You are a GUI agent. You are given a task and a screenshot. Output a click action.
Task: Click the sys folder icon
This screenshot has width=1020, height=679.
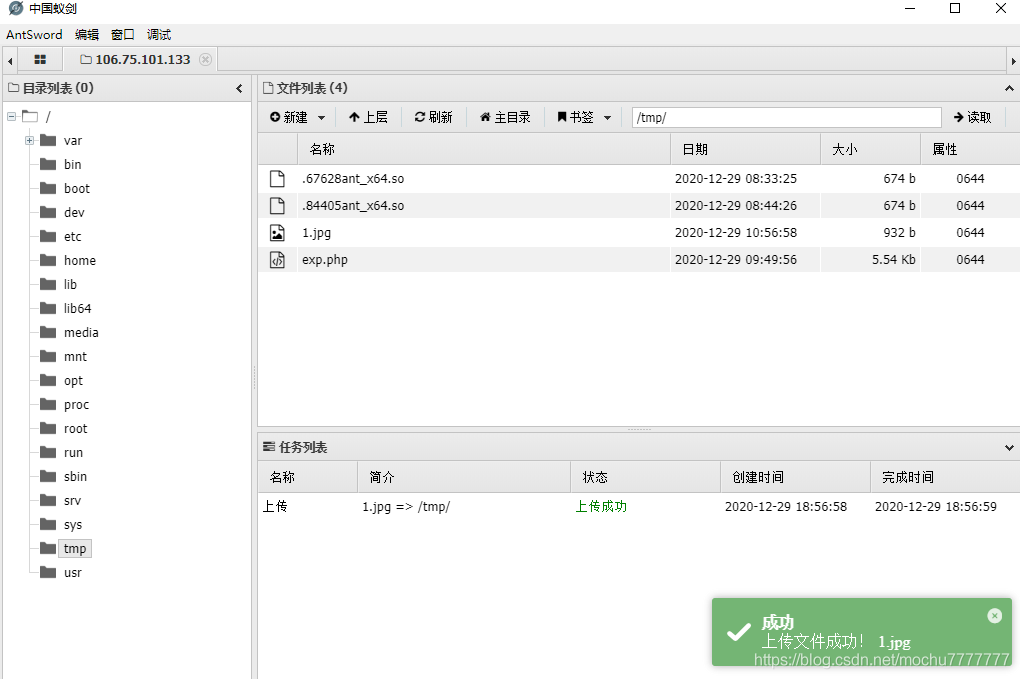tap(48, 525)
